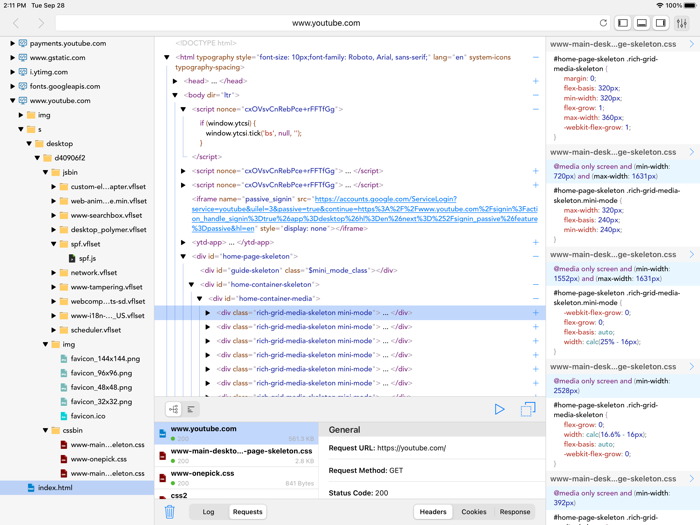Viewport: 700px width, 525px height.
Task: Tap the www.youtube.com address bar
Action: coord(326,23)
